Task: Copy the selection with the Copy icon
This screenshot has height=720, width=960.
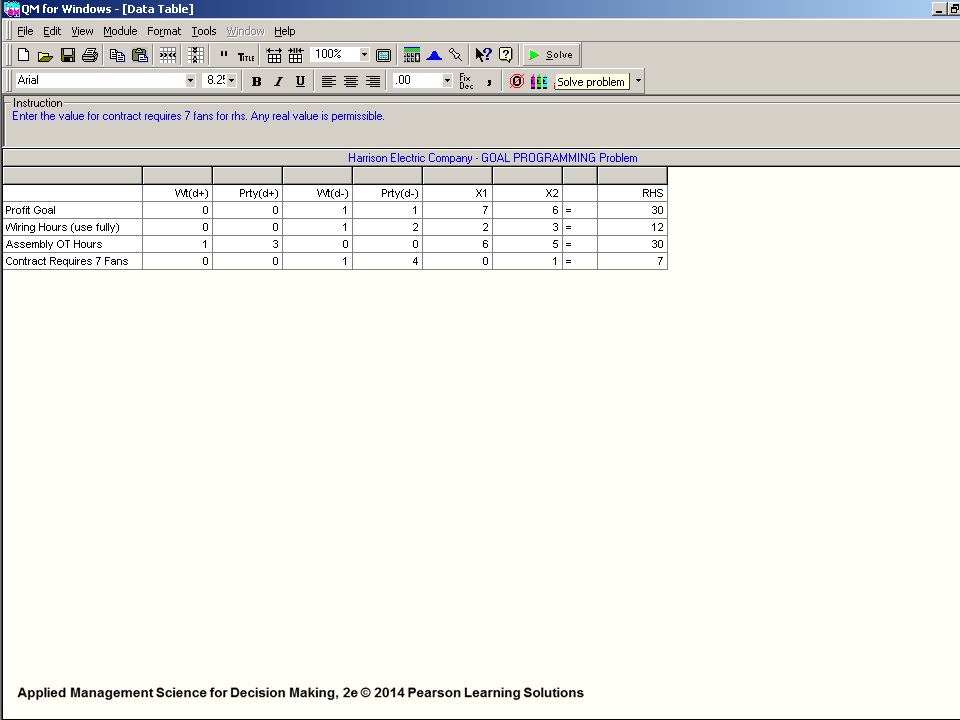Action: click(117, 55)
